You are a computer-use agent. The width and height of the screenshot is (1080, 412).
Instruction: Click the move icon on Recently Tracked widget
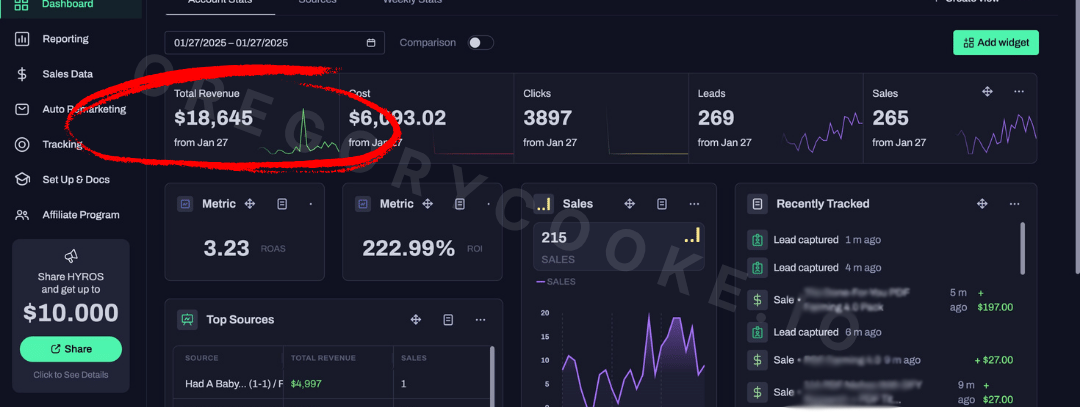pyautogui.click(x=982, y=204)
